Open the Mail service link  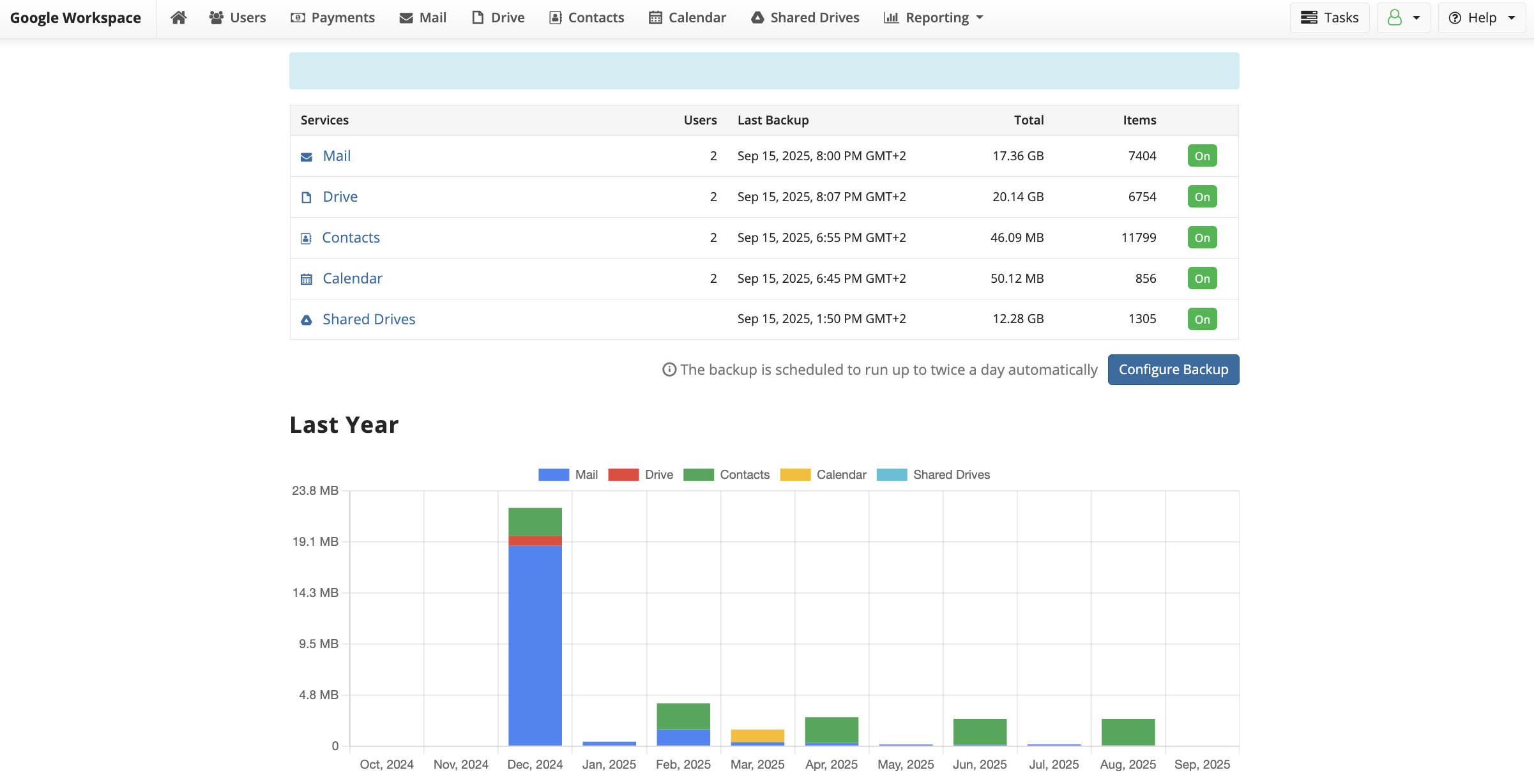(x=337, y=156)
